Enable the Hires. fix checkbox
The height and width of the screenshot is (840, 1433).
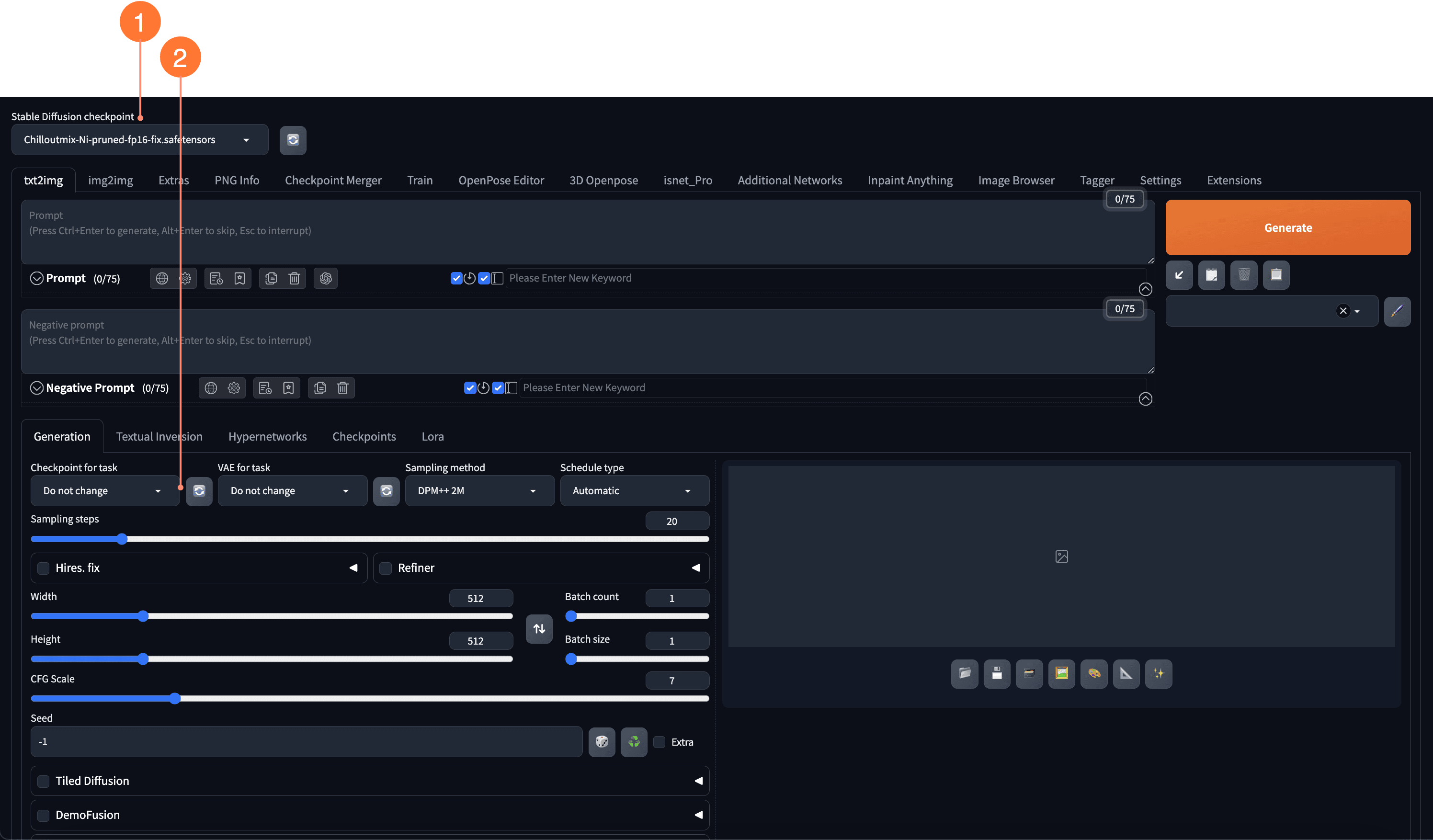[43, 568]
